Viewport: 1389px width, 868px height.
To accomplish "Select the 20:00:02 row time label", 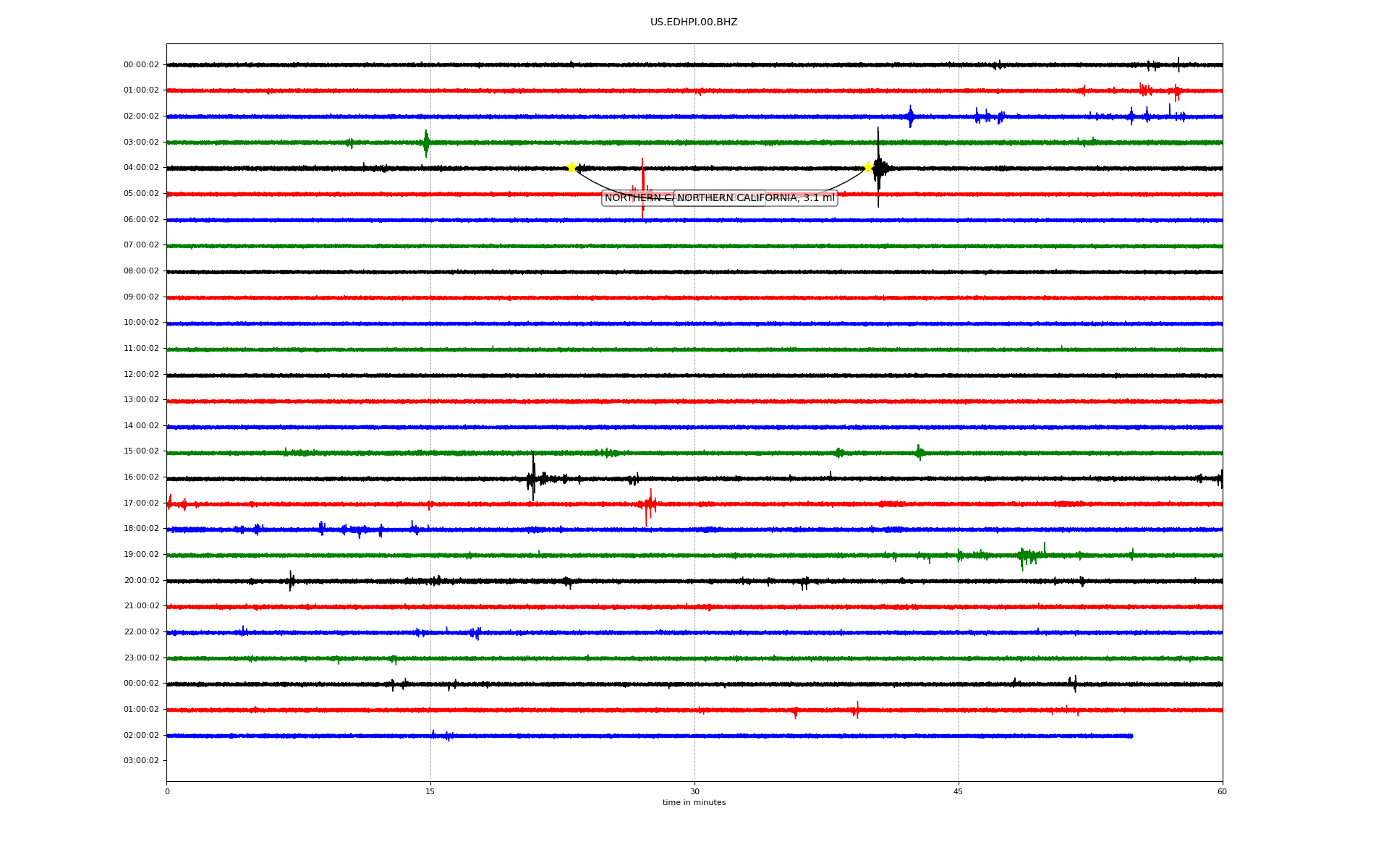I will coord(141,581).
